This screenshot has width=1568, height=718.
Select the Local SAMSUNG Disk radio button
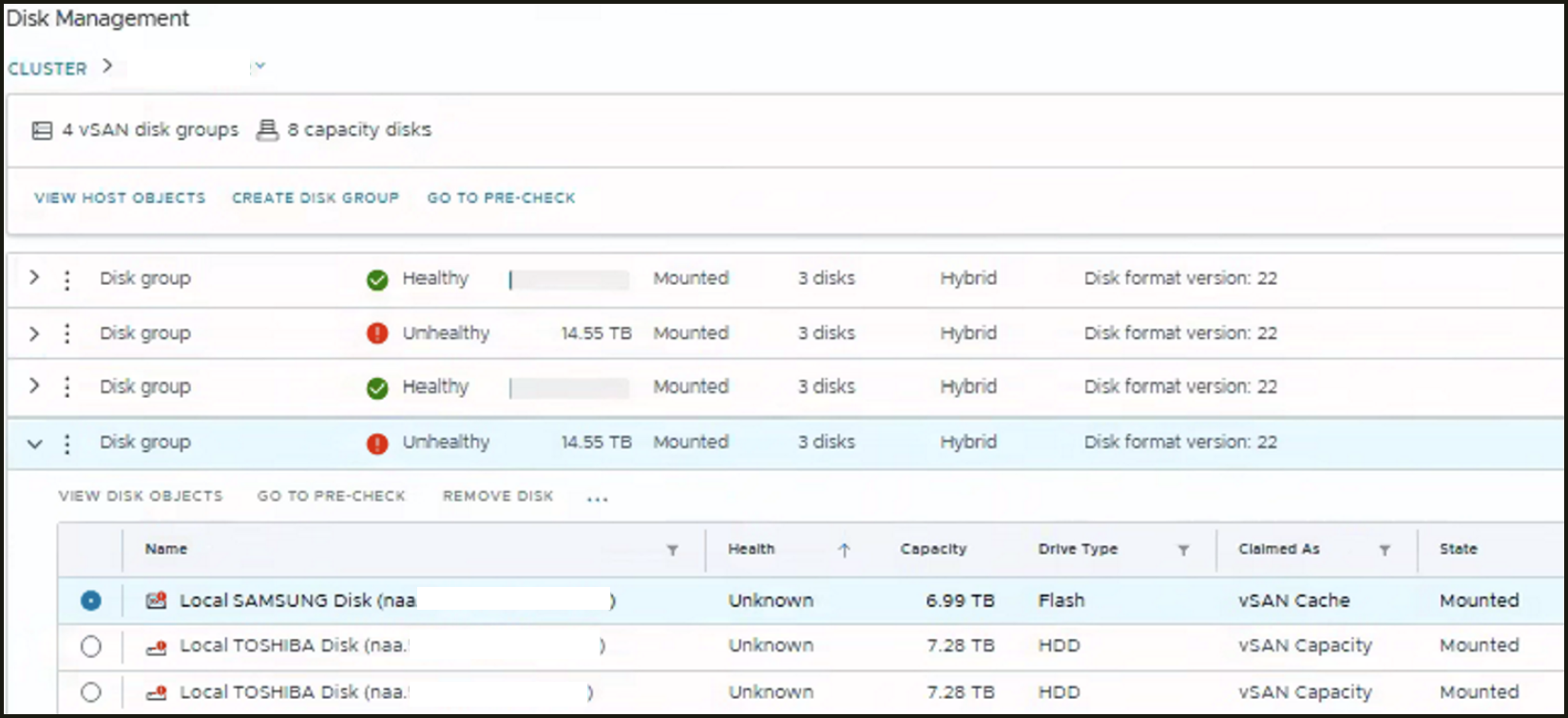(90, 600)
